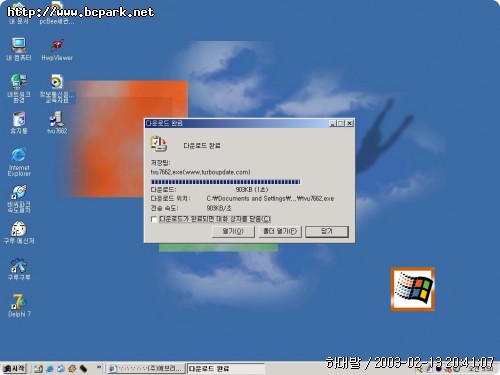Switch to download complete taskbar button
This screenshot has width=500, height=375.
tap(225, 369)
